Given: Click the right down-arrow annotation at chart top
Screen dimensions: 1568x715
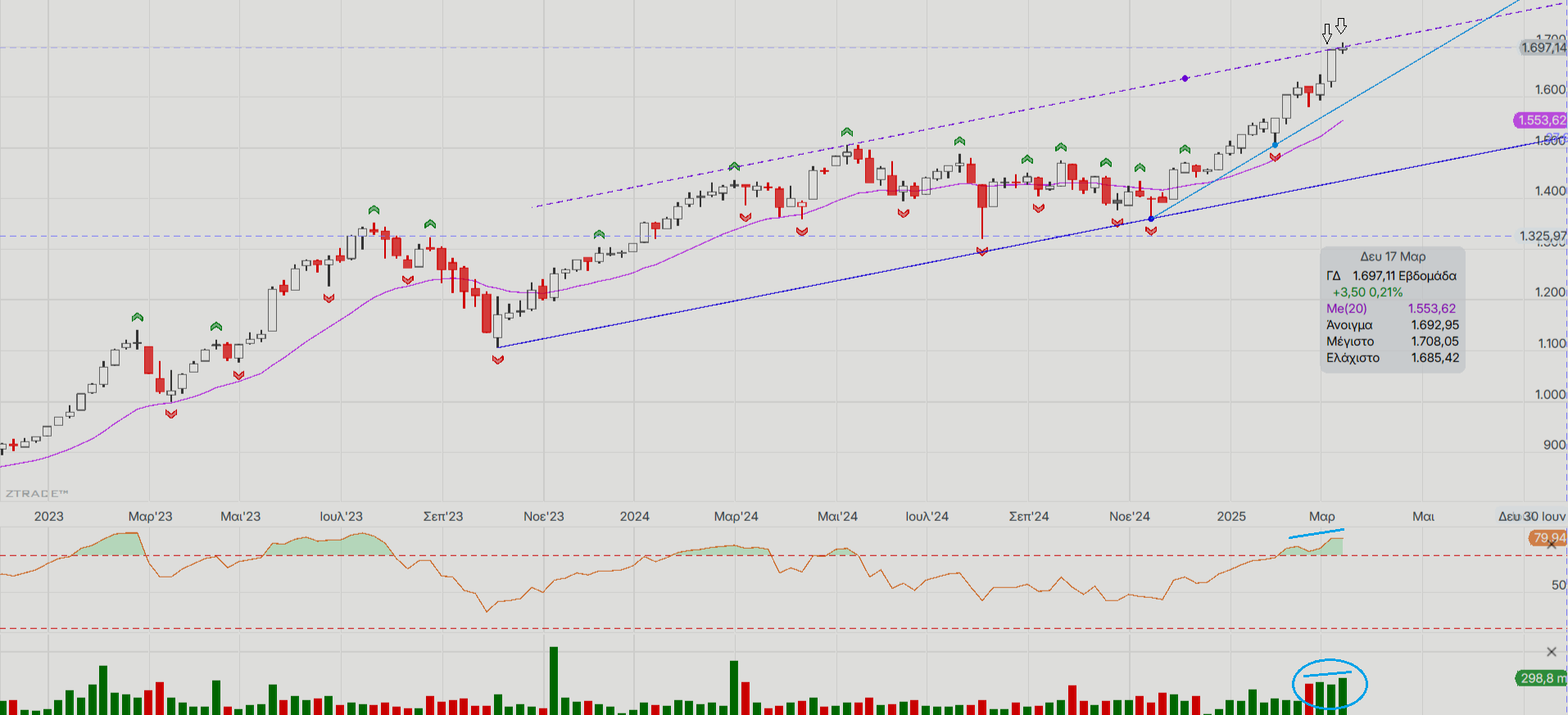Looking at the screenshot, I should [1341, 26].
